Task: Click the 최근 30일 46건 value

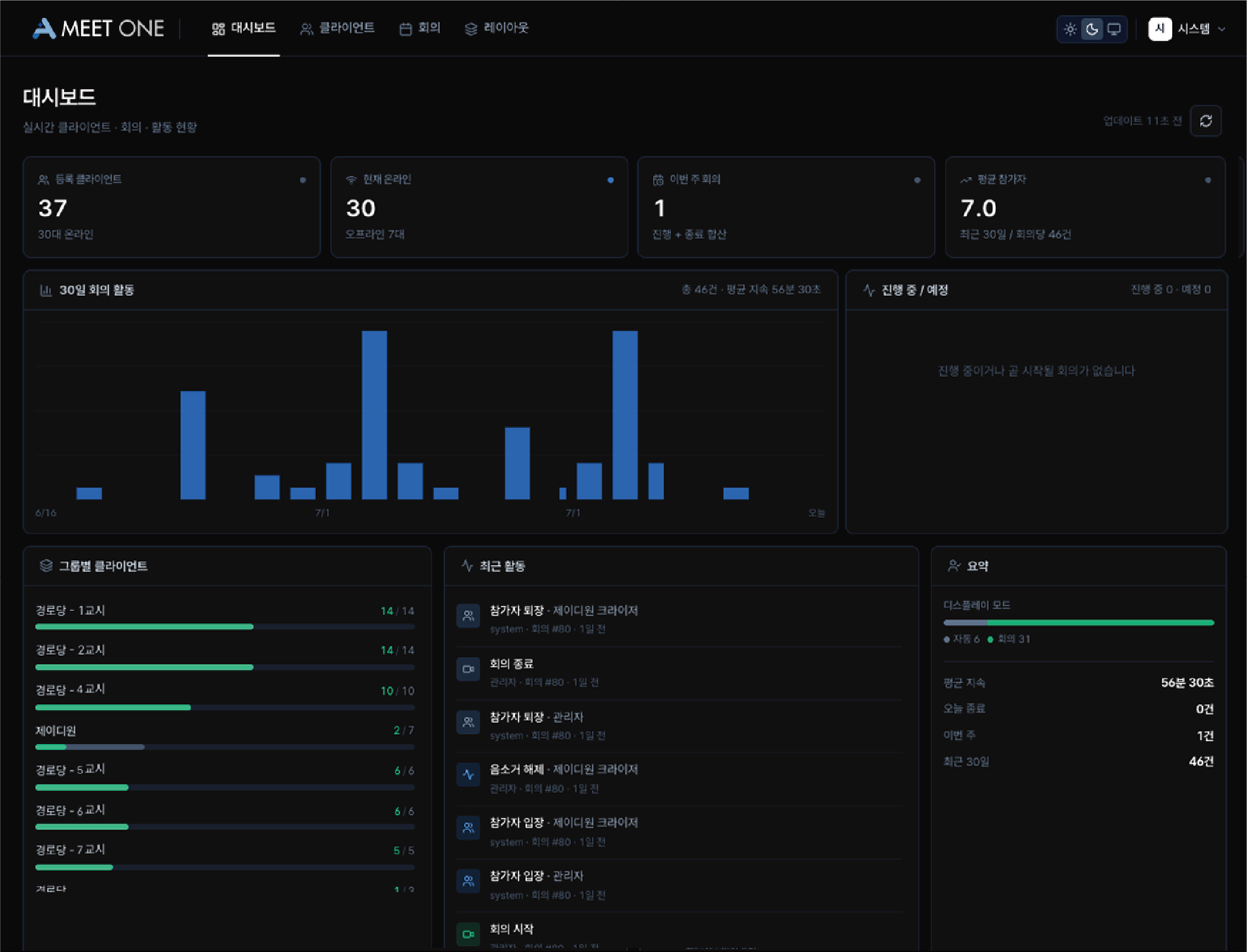Action: [1201, 762]
